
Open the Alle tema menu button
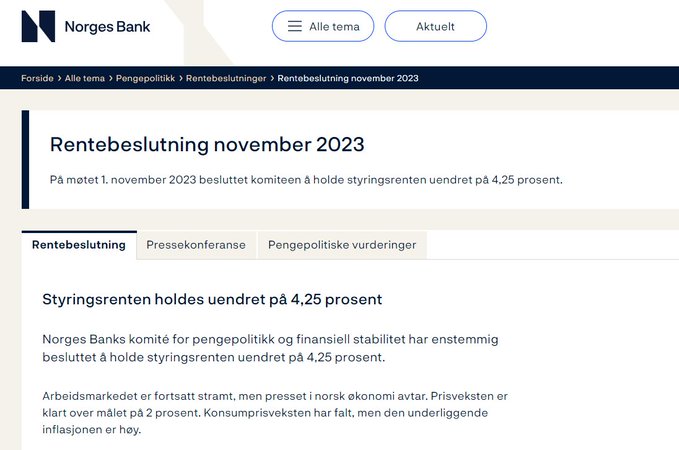(x=323, y=26)
